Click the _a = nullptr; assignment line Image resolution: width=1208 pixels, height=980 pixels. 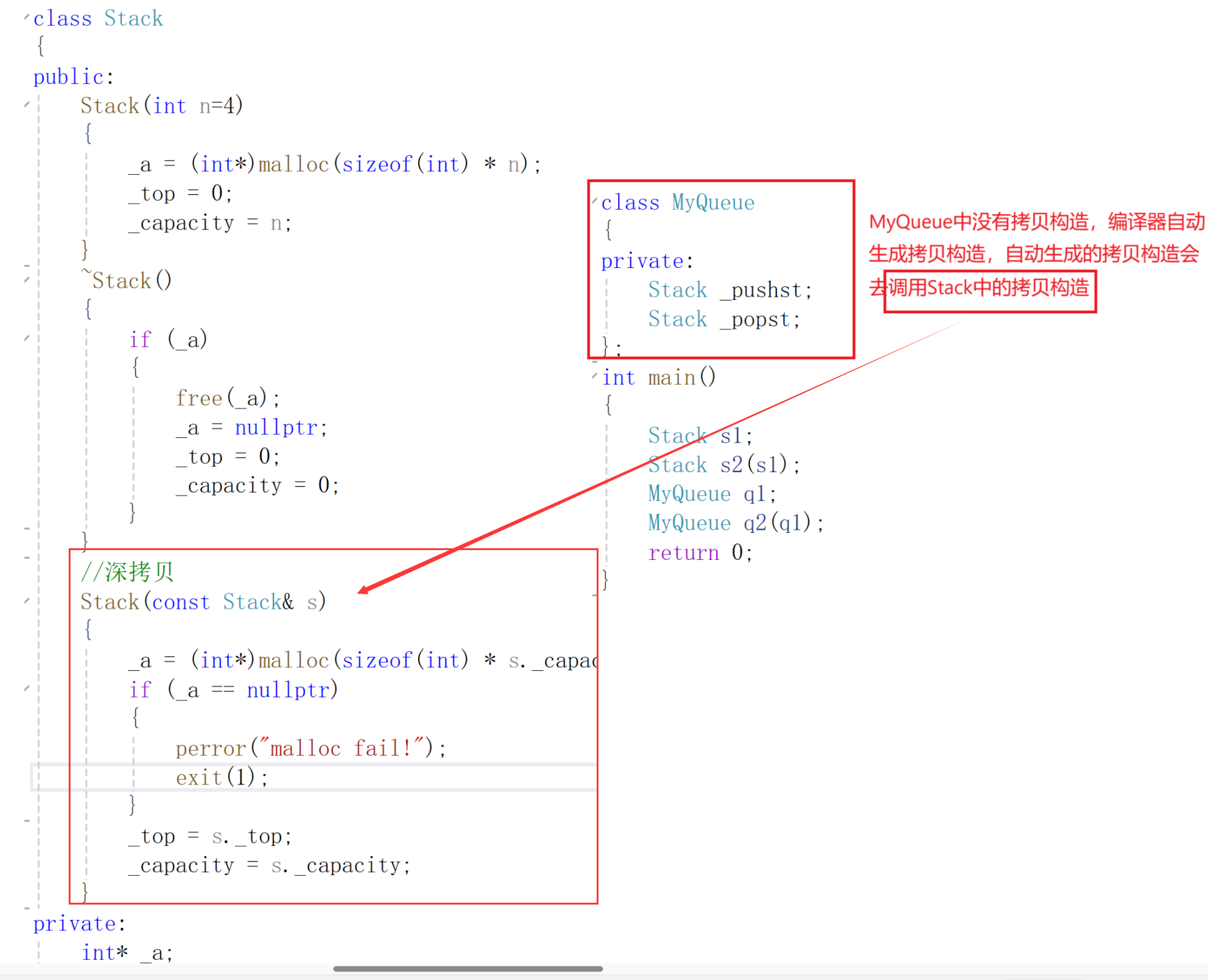(251, 427)
